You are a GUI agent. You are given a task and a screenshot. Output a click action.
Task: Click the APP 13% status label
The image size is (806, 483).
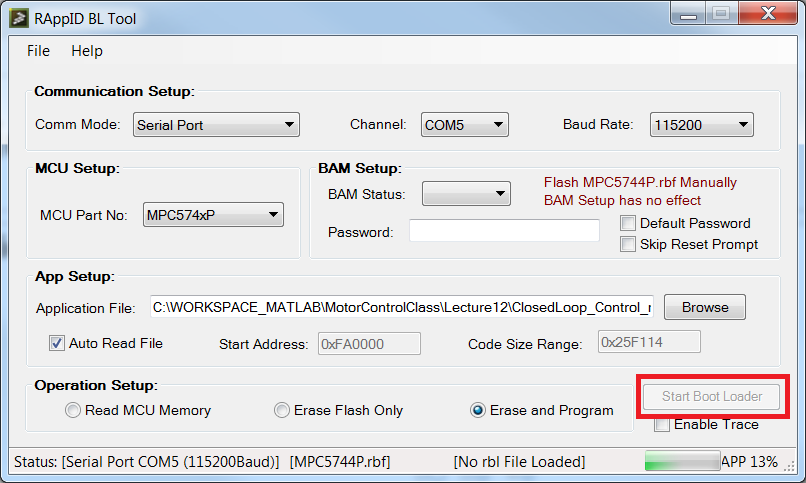(749, 462)
